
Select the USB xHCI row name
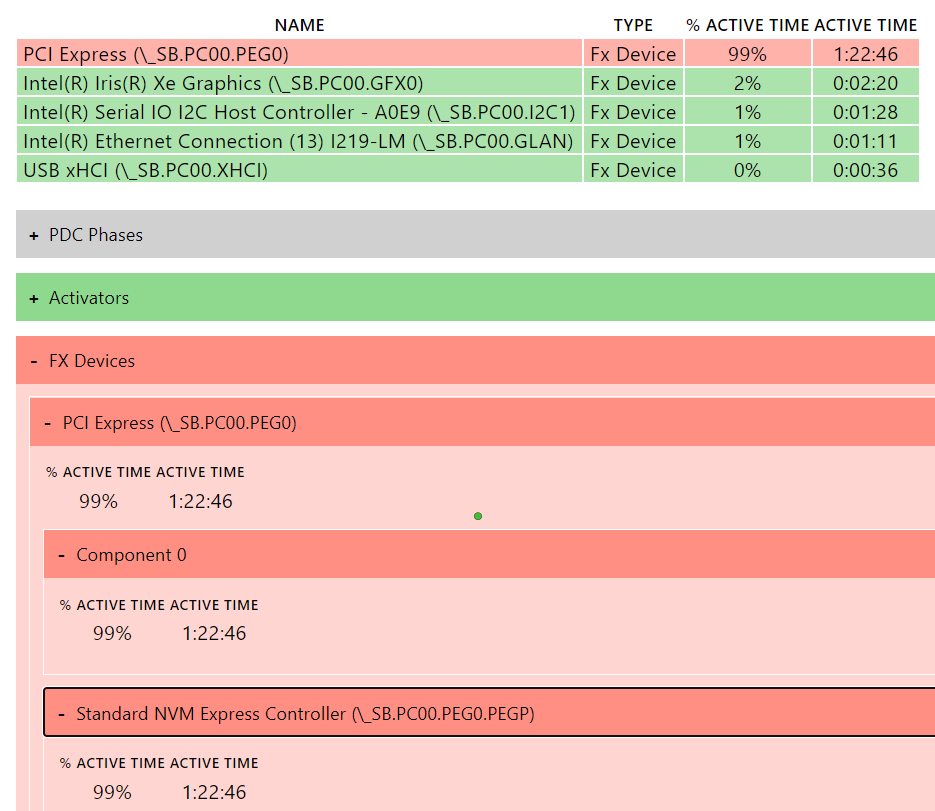click(x=145, y=170)
